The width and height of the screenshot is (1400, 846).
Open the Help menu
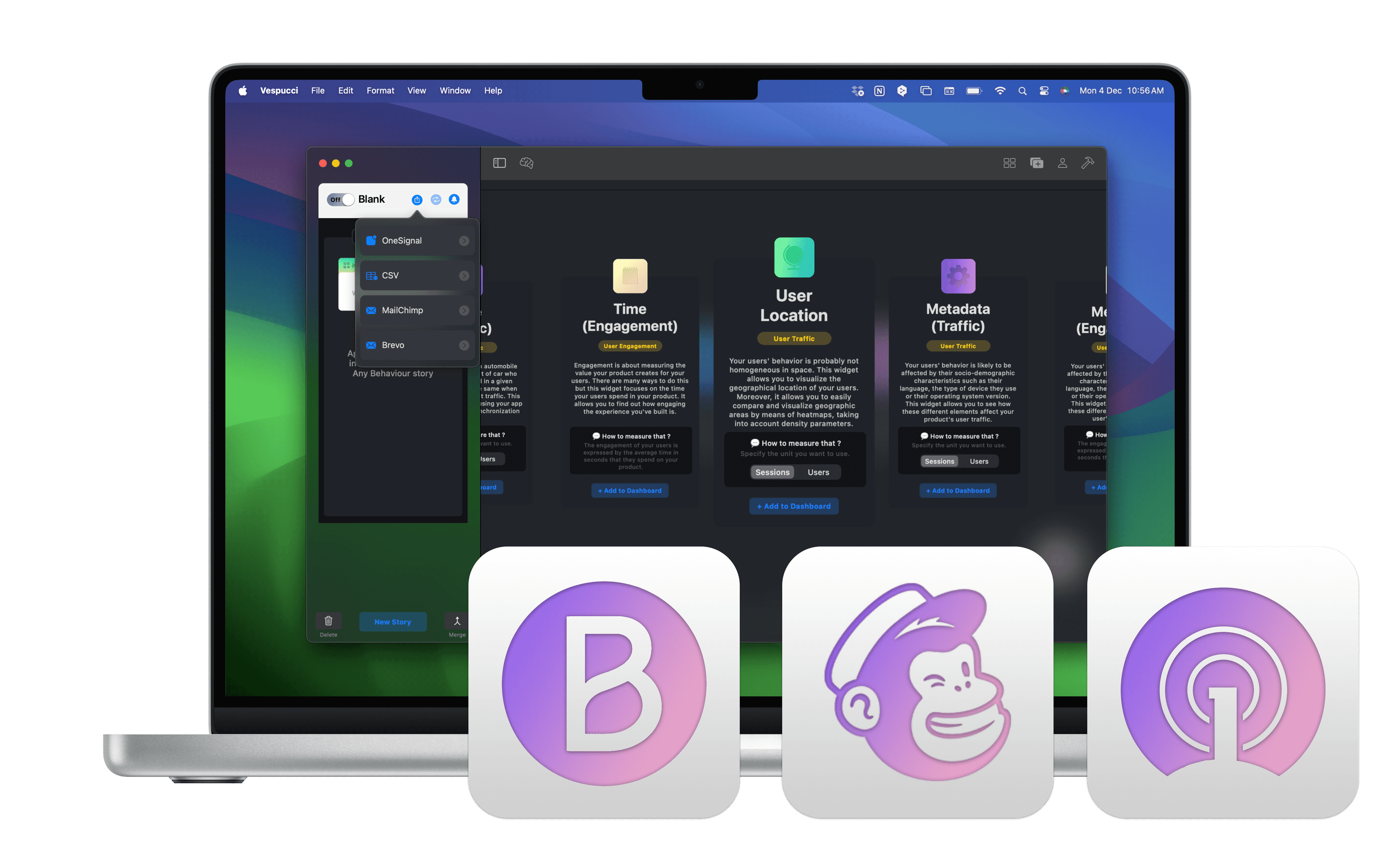click(493, 91)
